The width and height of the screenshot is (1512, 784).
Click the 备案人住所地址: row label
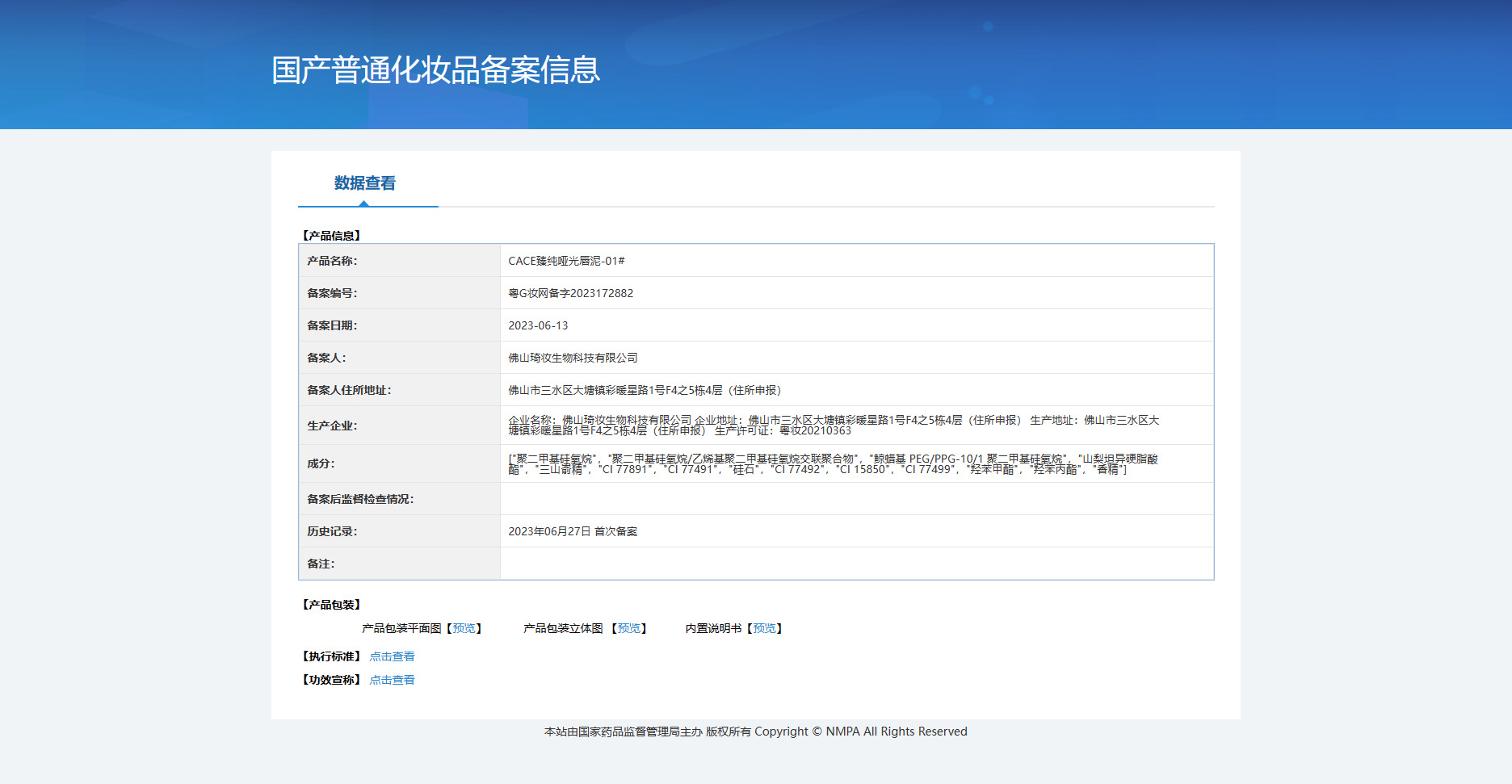coord(349,390)
